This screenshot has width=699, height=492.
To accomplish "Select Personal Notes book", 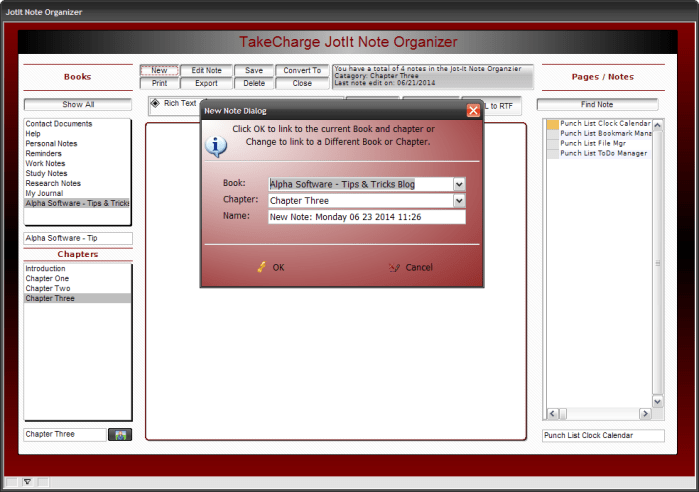I will pyautogui.click(x=77, y=144).
